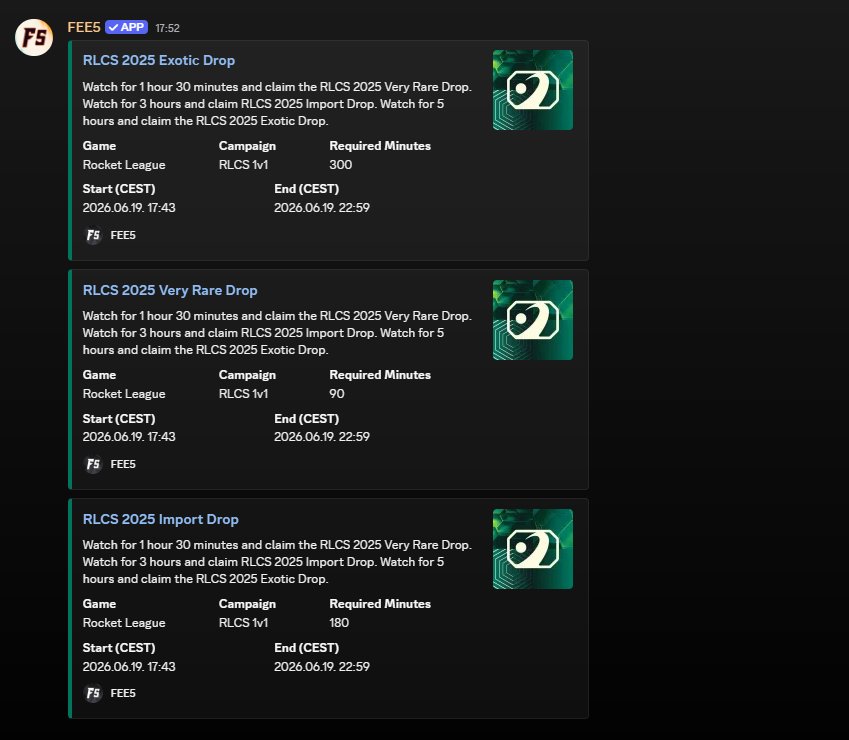
Task: Click Start (CEST) heading in Import Drop embed
Action: coord(119,648)
